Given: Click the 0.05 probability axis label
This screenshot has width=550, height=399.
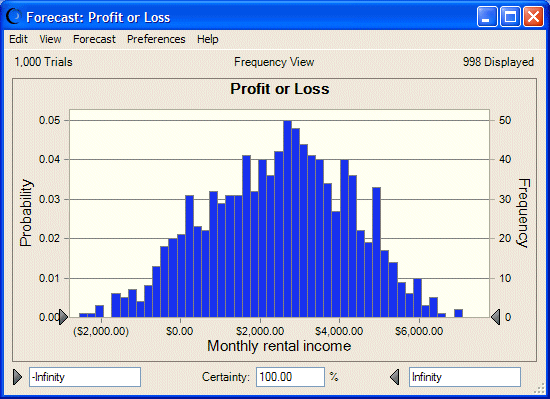Looking at the screenshot, I should (x=49, y=120).
